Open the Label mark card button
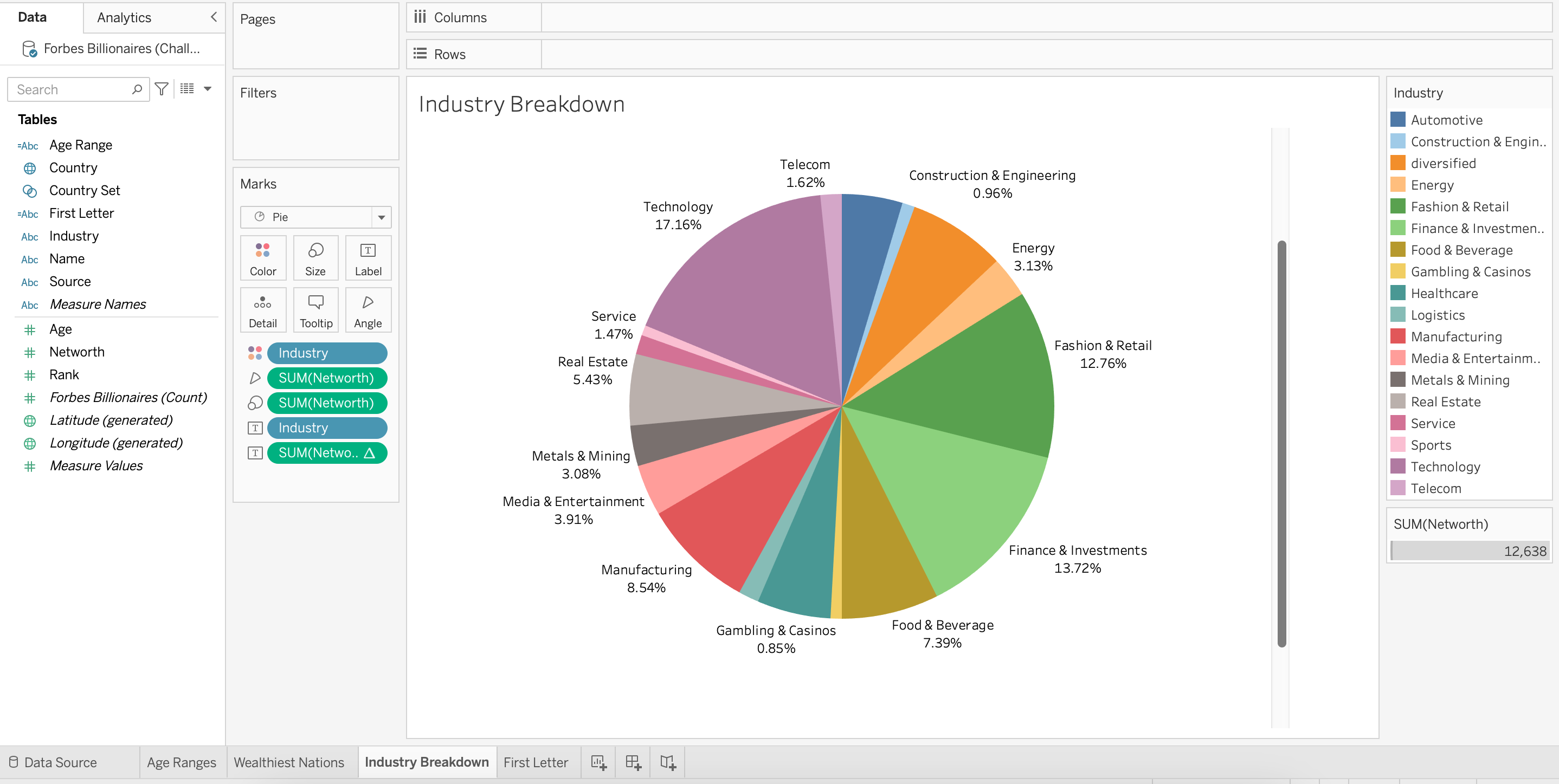This screenshot has height=784, width=1559. click(x=368, y=258)
